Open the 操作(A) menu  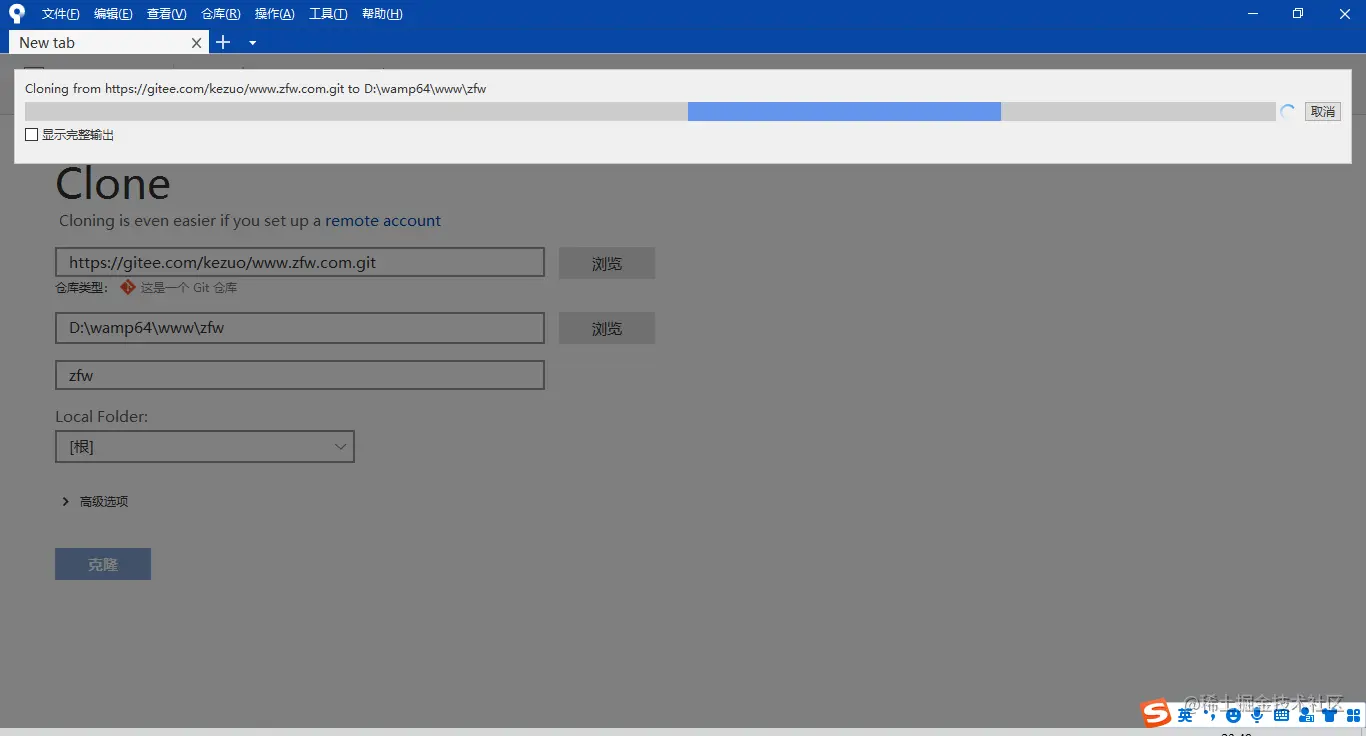coord(274,14)
